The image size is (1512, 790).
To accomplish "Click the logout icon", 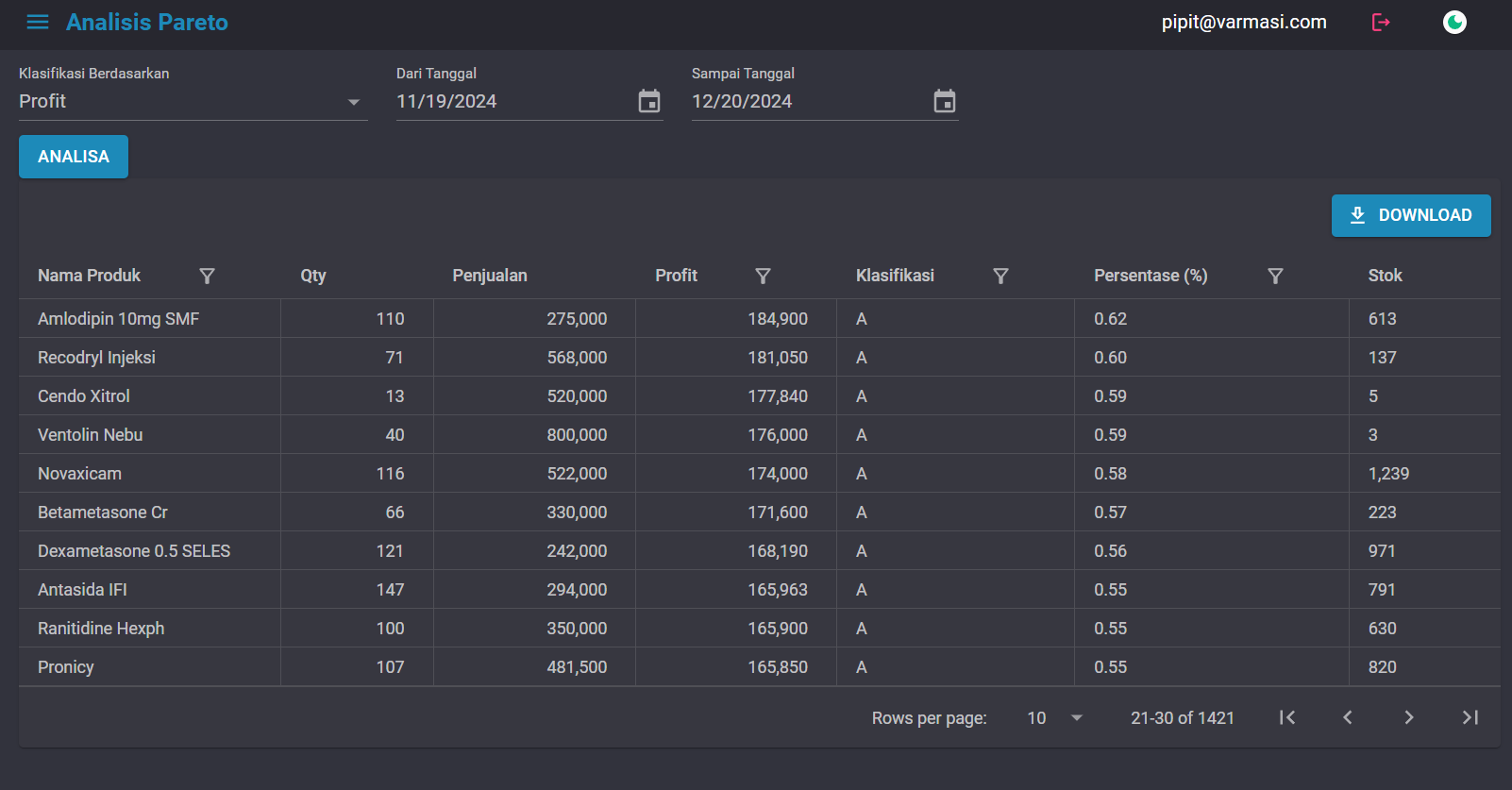I will click(1381, 22).
